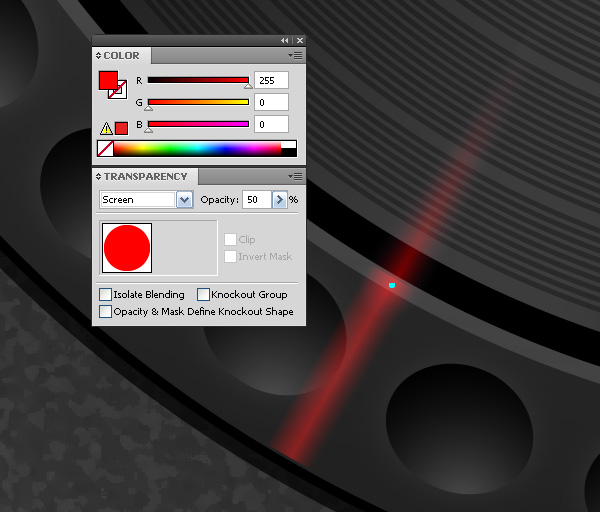Click the B slider triangle handle

[x=148, y=130]
